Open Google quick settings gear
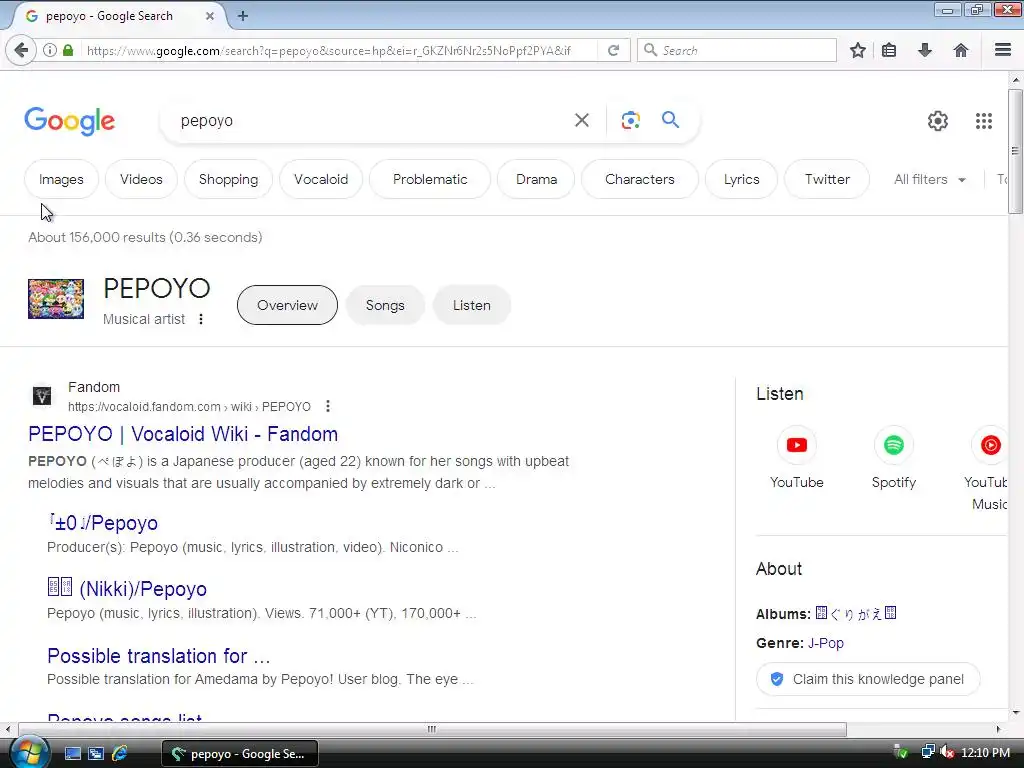 click(938, 121)
